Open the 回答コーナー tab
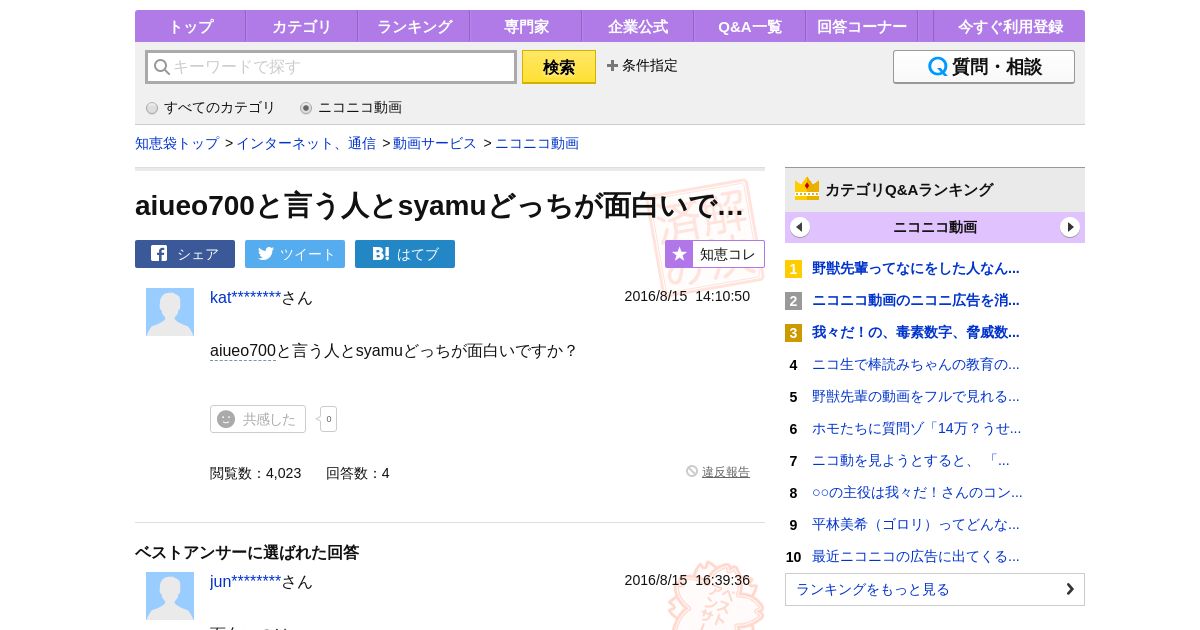Image resolution: width=1200 pixels, height=630 pixels. [x=862, y=27]
